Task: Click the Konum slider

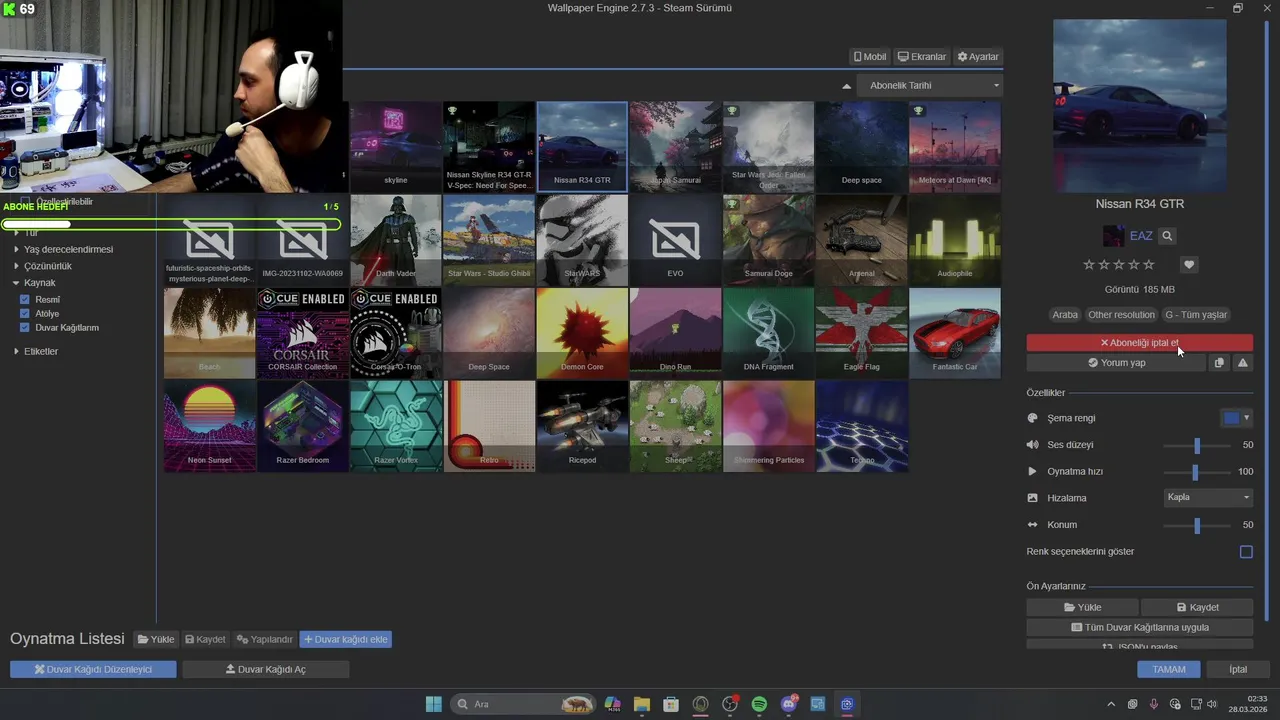Action: [x=1196, y=524]
